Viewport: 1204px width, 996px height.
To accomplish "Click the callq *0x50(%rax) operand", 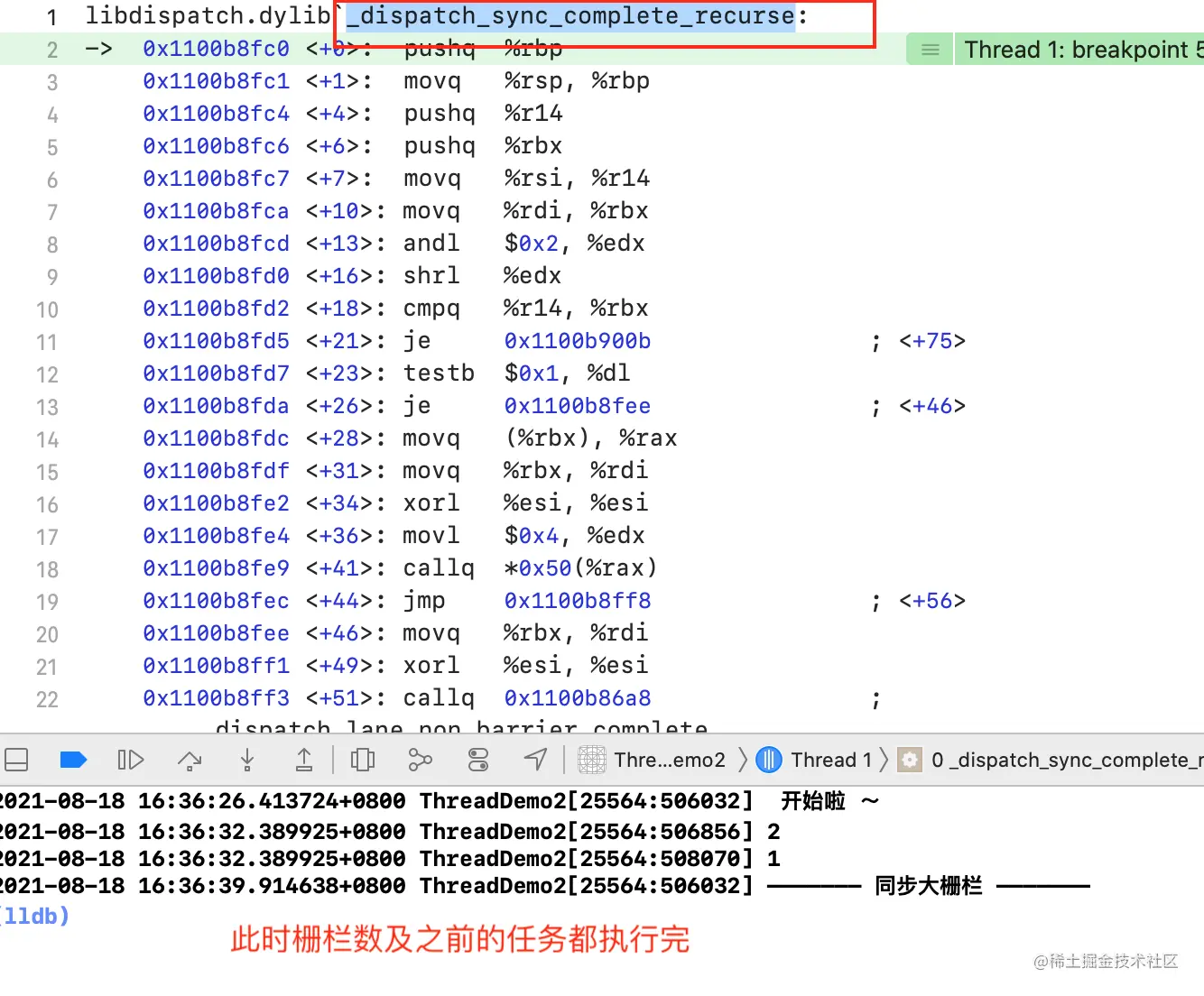I will coord(580,568).
